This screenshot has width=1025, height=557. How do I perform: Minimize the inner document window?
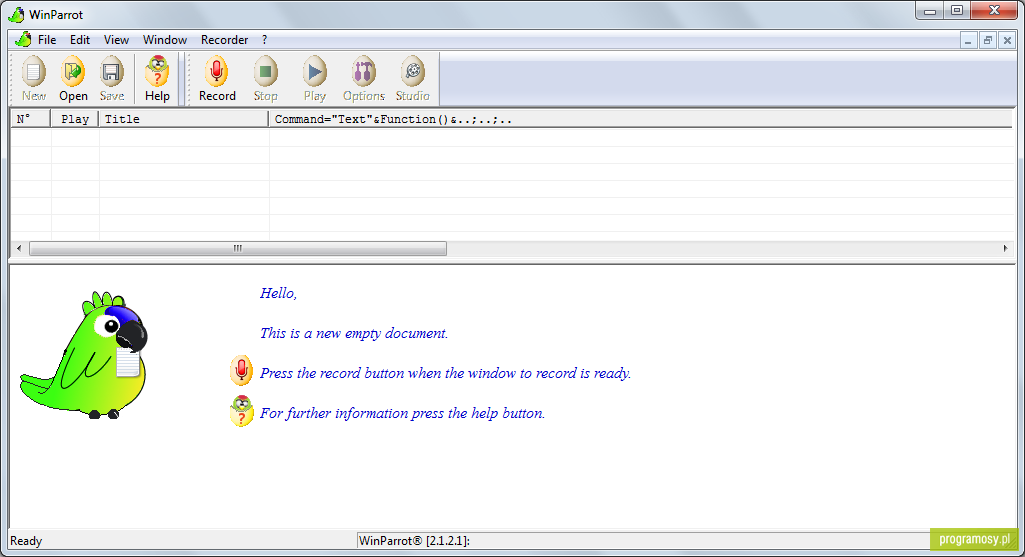pyautogui.click(x=968, y=41)
